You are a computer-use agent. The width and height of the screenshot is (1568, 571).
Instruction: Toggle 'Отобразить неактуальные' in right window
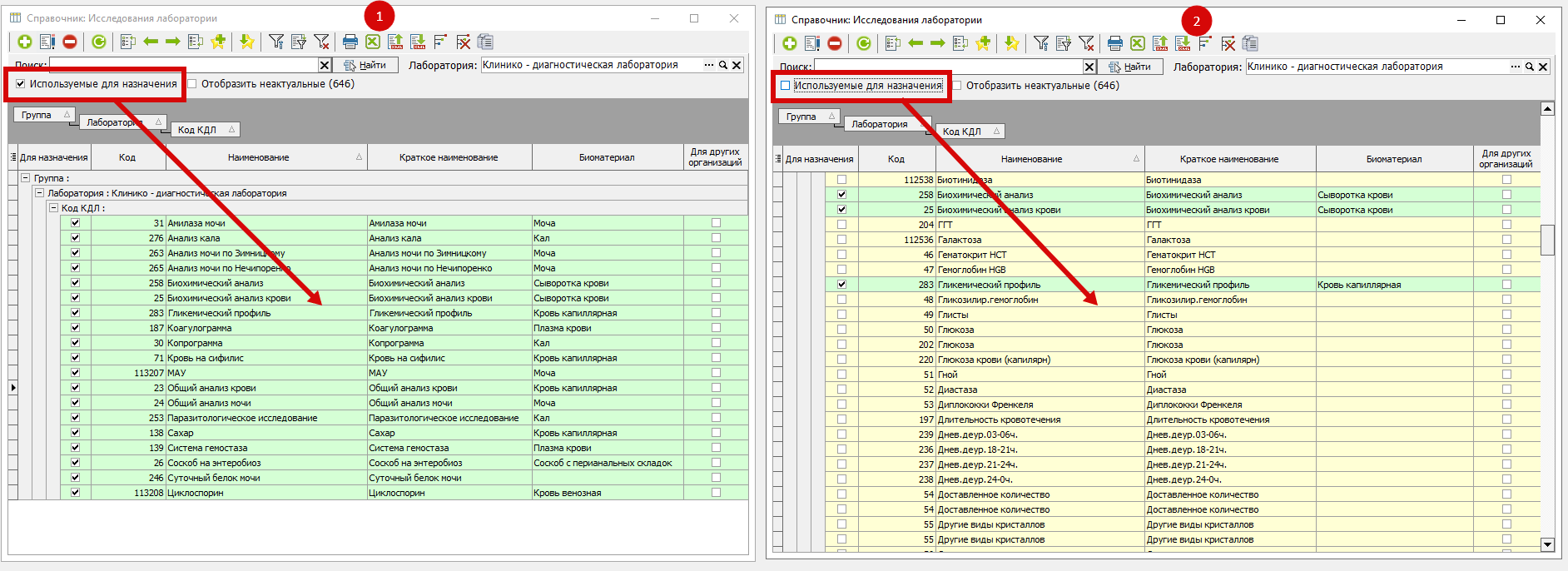point(957,85)
